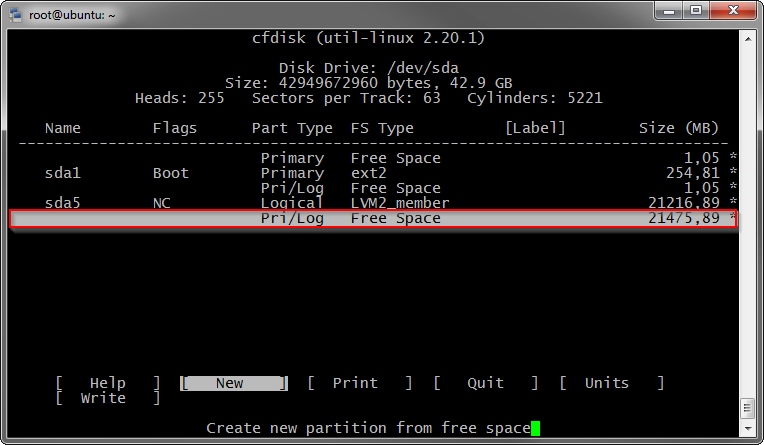Click the PuTTY icon in the title bar
764x445 pixels.
tap(14, 14)
